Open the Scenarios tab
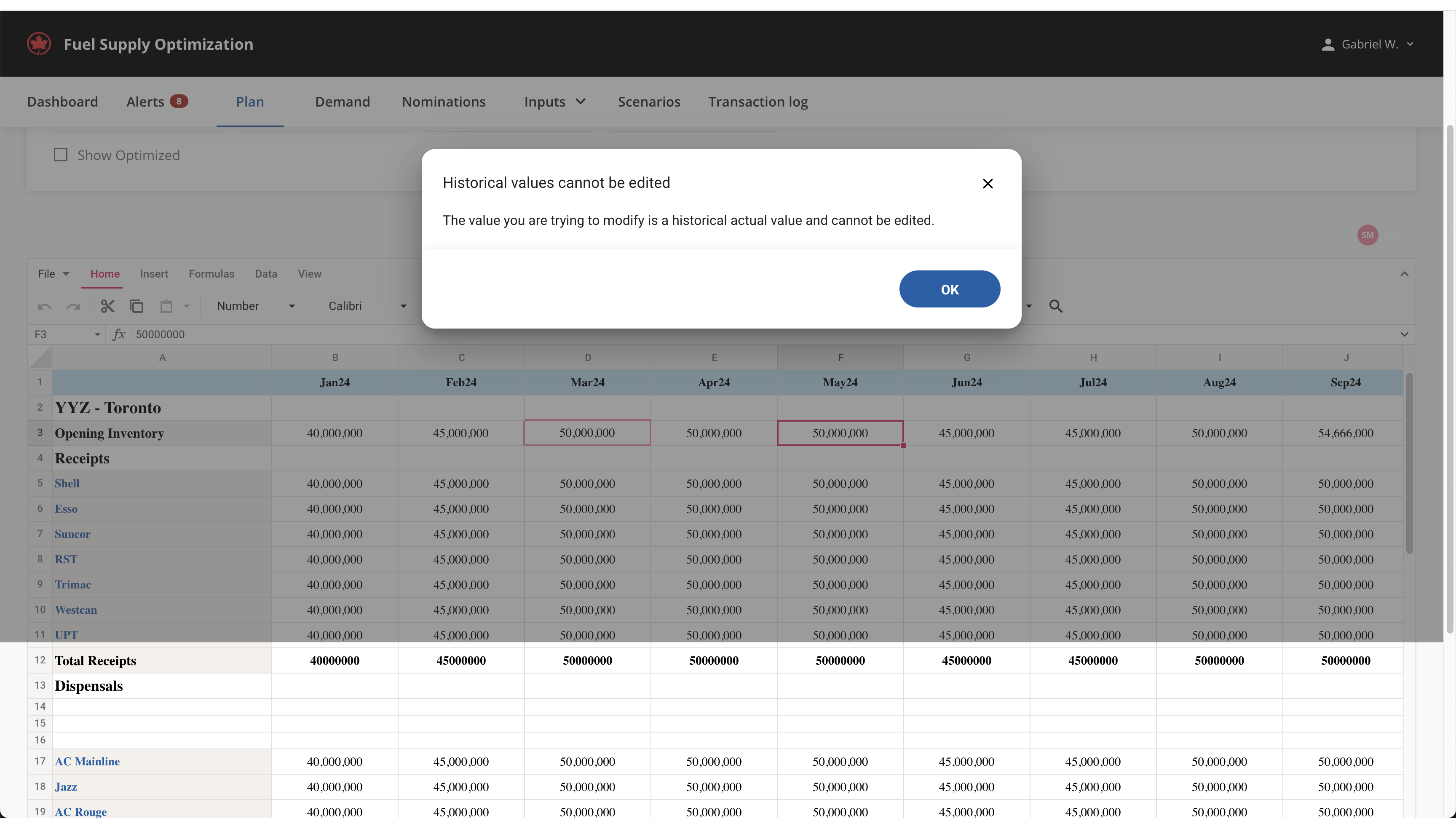The image size is (1456, 818). 648,102
